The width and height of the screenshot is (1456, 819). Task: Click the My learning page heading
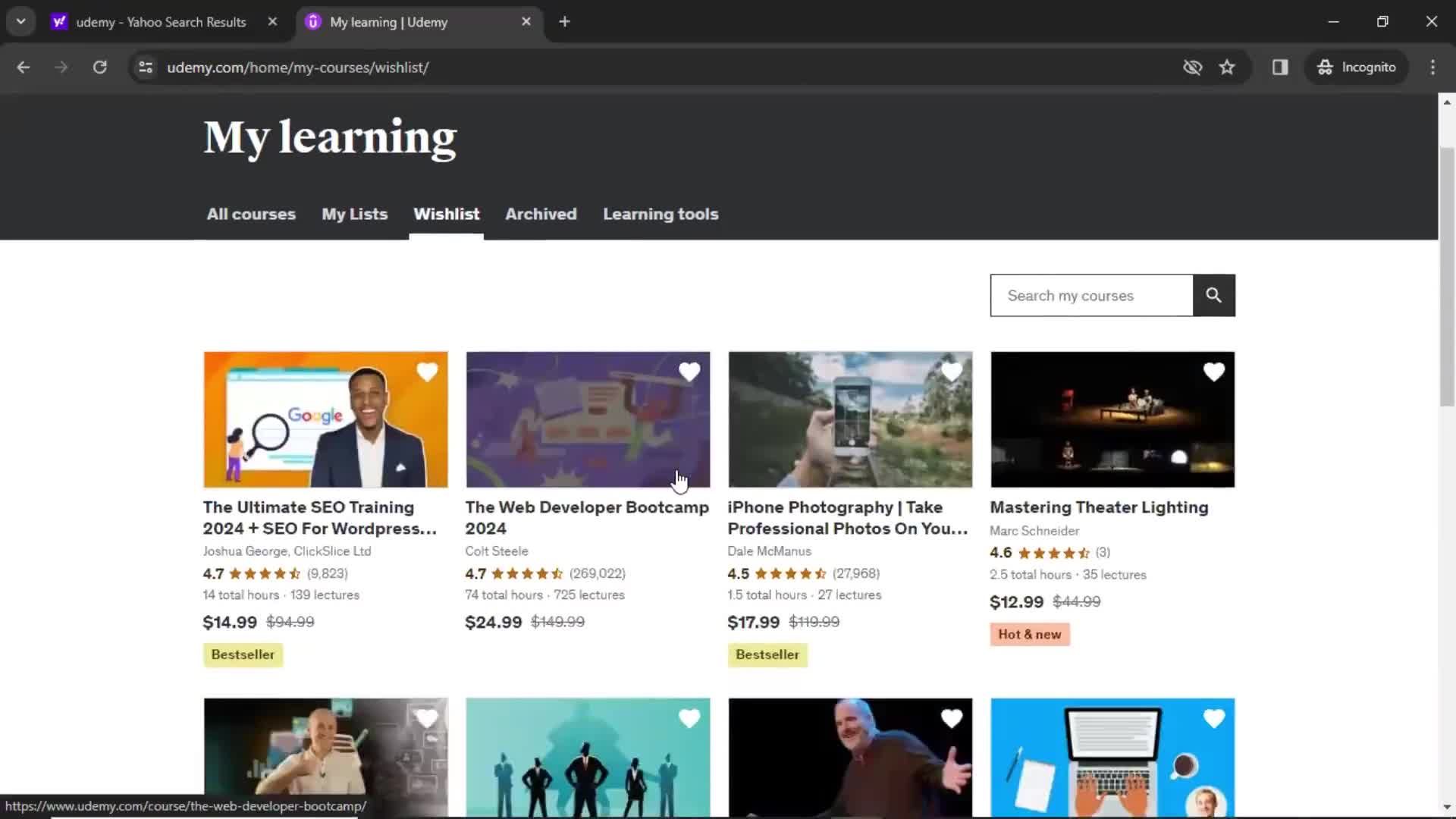(330, 138)
